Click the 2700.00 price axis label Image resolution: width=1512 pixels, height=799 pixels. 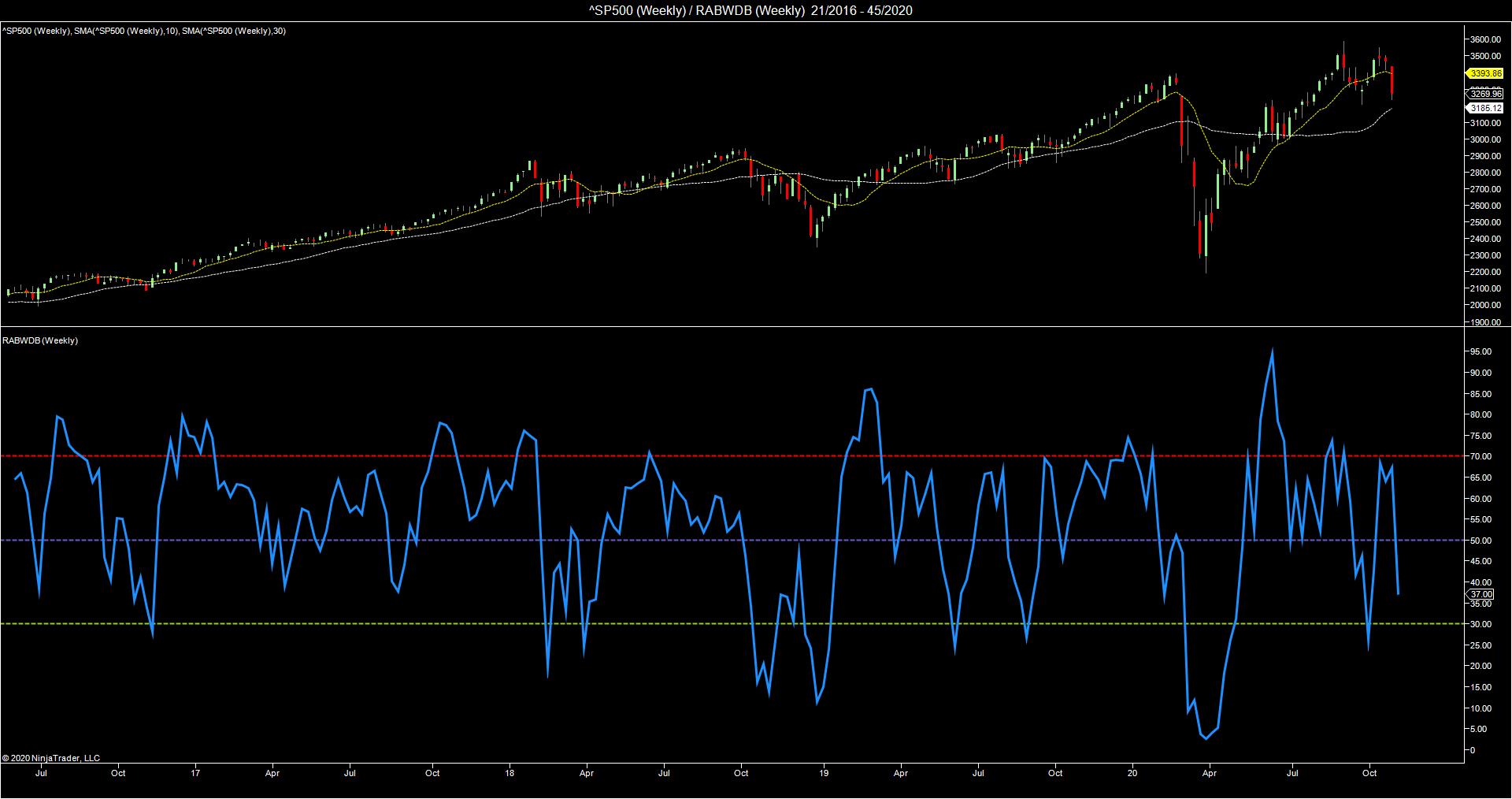click(x=1486, y=189)
